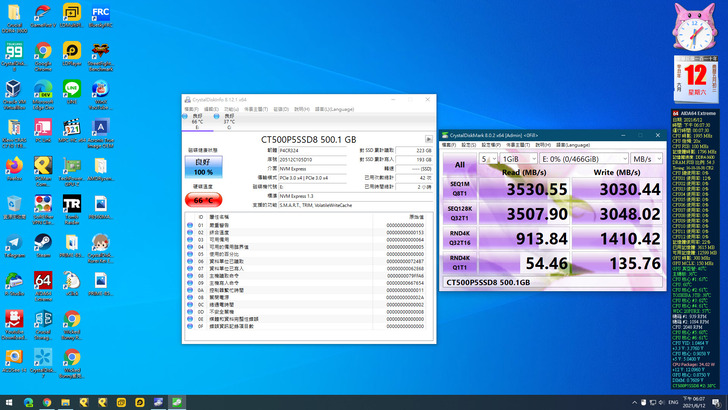This screenshot has height=410, width=728.
Task: Expand the 1GiB test size dropdown
Action: 518,158
